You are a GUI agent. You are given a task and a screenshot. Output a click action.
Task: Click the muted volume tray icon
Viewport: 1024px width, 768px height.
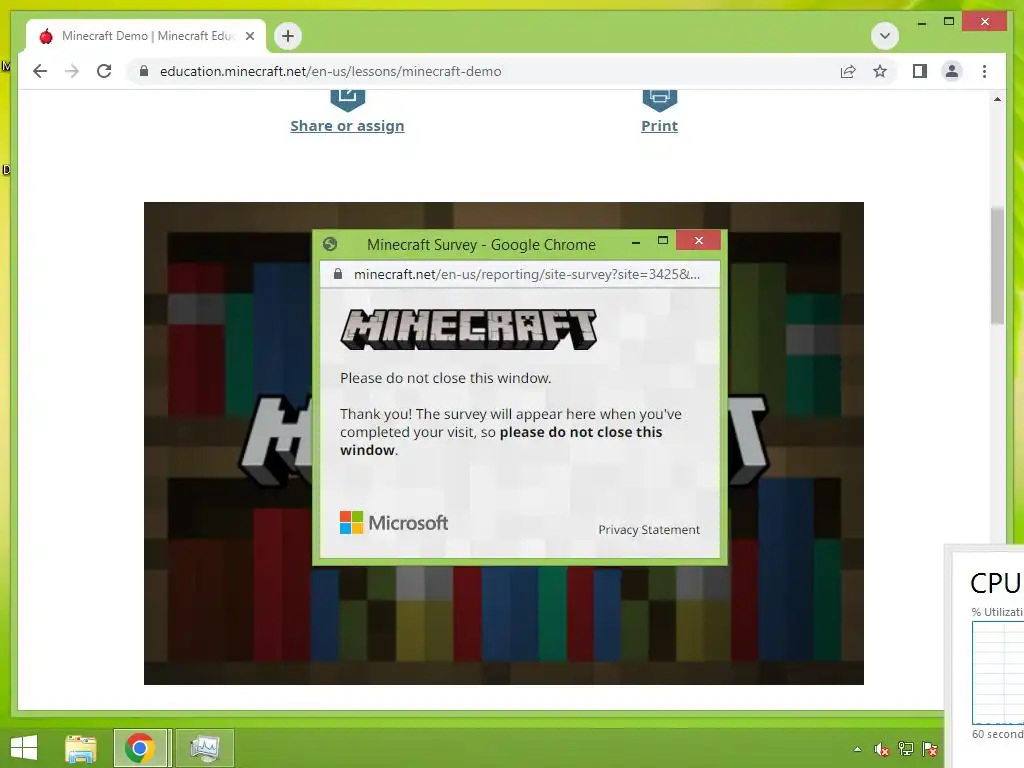[882, 749]
